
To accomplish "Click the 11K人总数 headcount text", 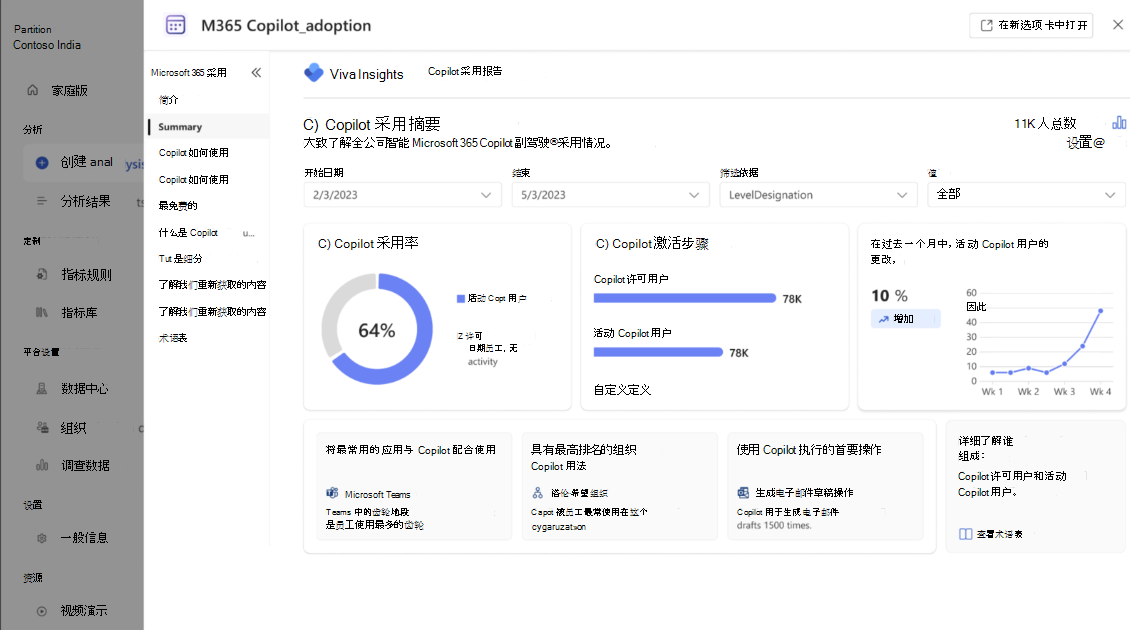I will pyautogui.click(x=1045, y=123).
